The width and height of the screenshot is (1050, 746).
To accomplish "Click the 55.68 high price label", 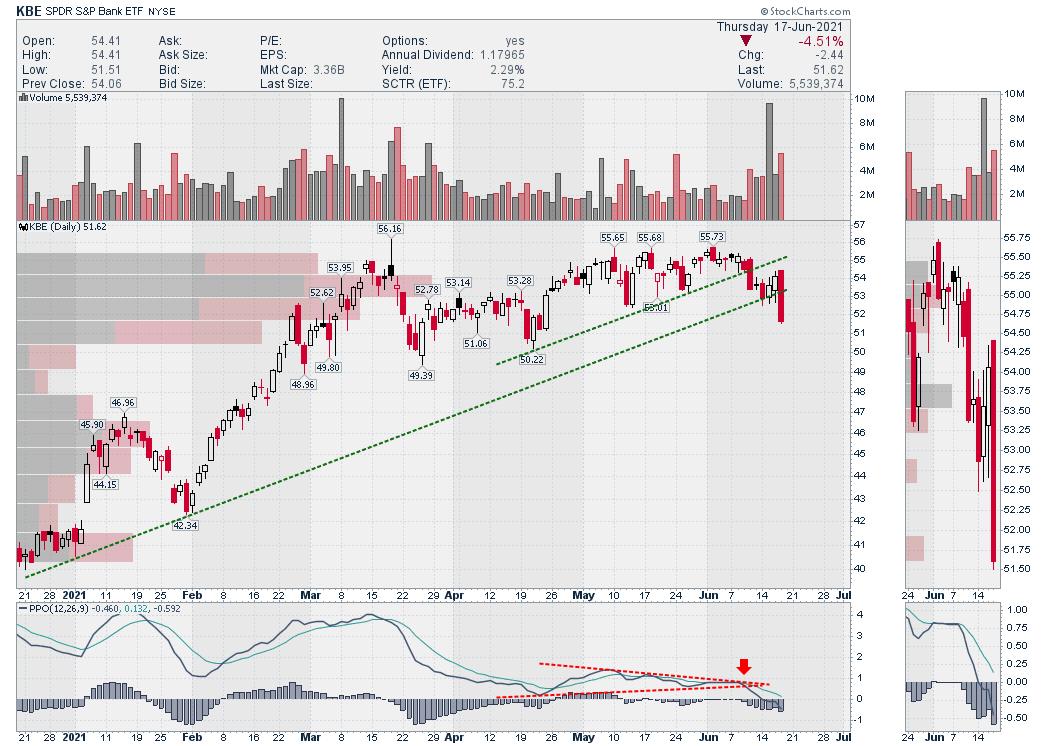I will [650, 238].
